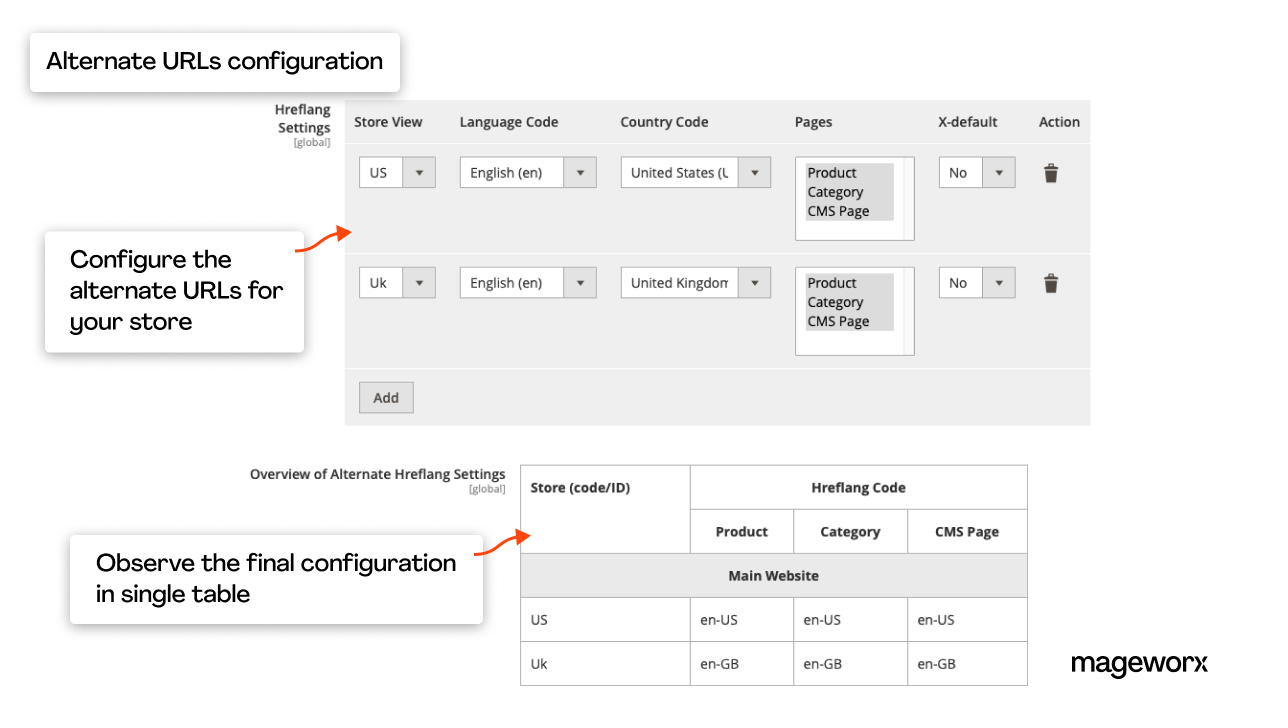Screen dimensions: 1288x728
Task: Select CMS Page in US row Pages list
Action: tap(838, 211)
